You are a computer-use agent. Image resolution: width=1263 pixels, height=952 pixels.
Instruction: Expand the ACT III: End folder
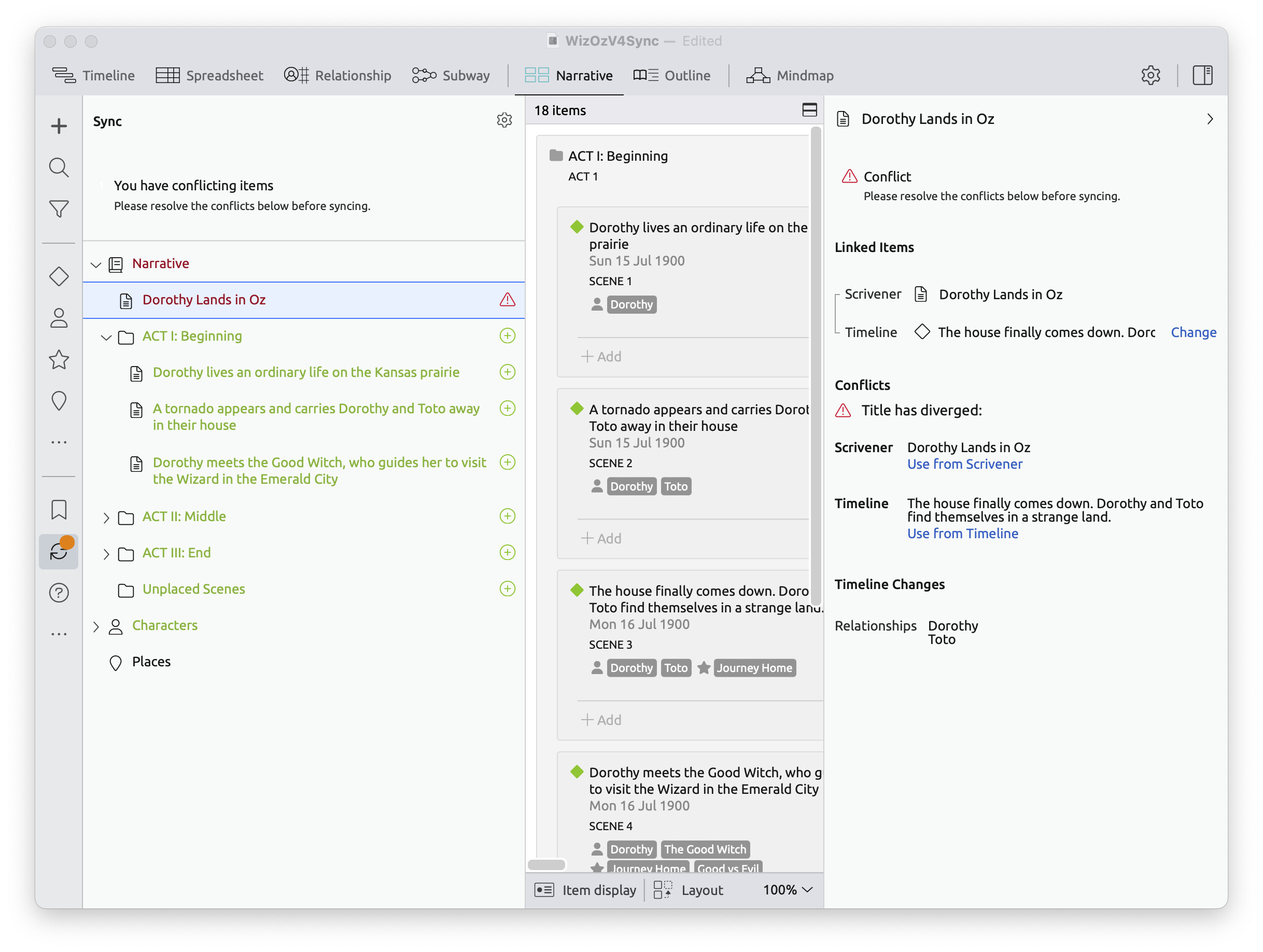[x=106, y=553]
